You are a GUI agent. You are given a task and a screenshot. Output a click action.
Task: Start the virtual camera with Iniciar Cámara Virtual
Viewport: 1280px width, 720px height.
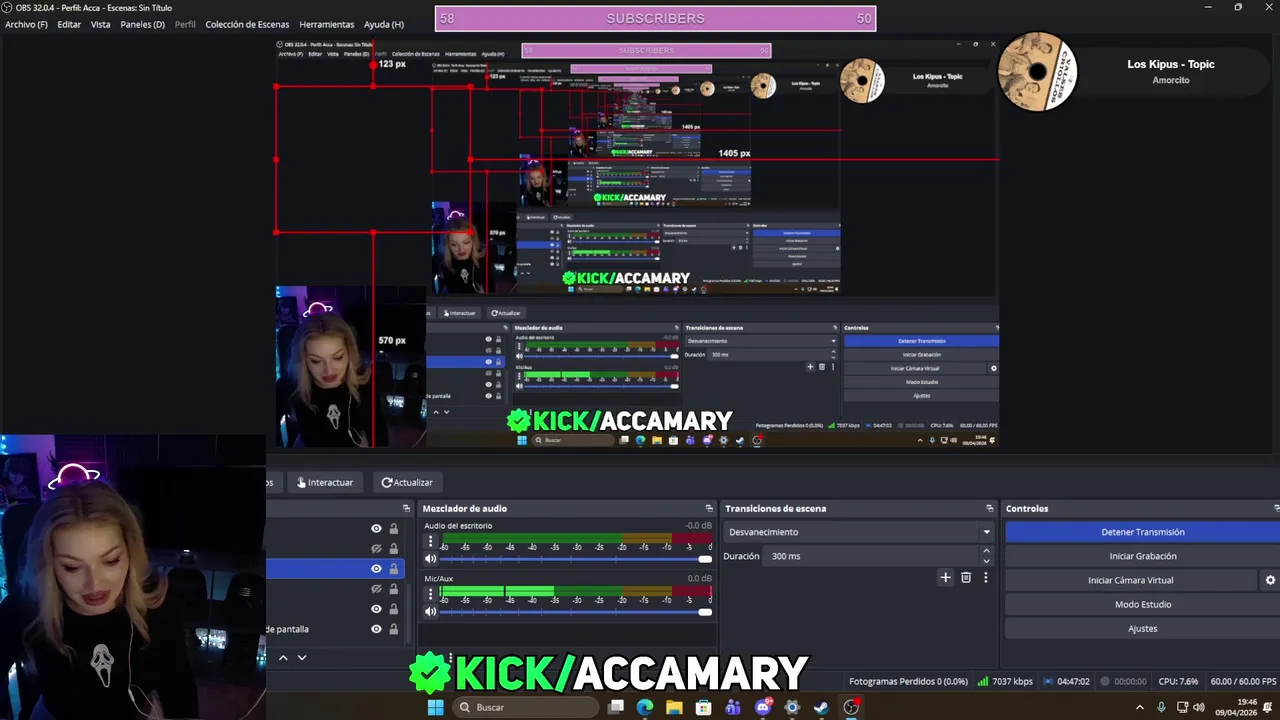[x=1131, y=580]
